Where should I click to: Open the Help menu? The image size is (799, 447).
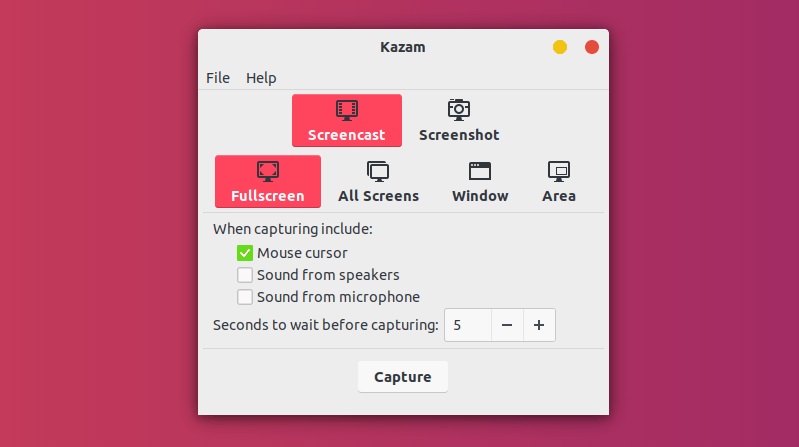point(261,78)
